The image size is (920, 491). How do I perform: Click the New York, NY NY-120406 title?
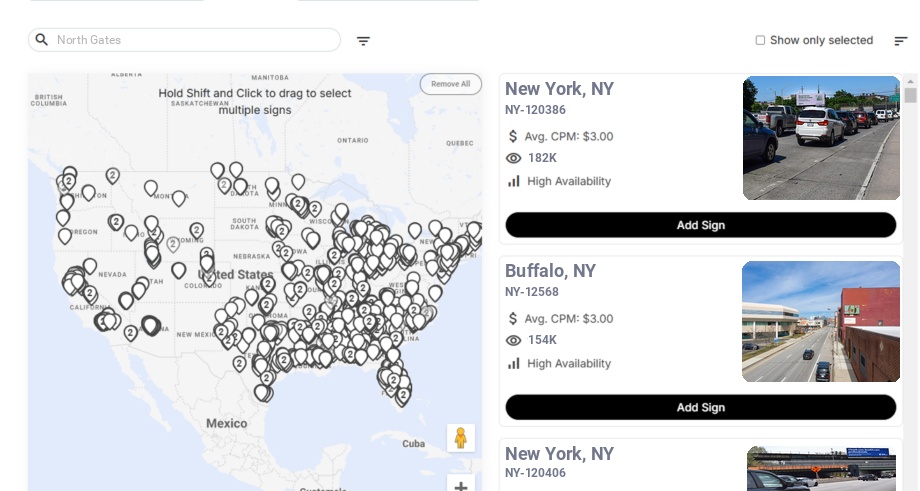click(x=559, y=454)
